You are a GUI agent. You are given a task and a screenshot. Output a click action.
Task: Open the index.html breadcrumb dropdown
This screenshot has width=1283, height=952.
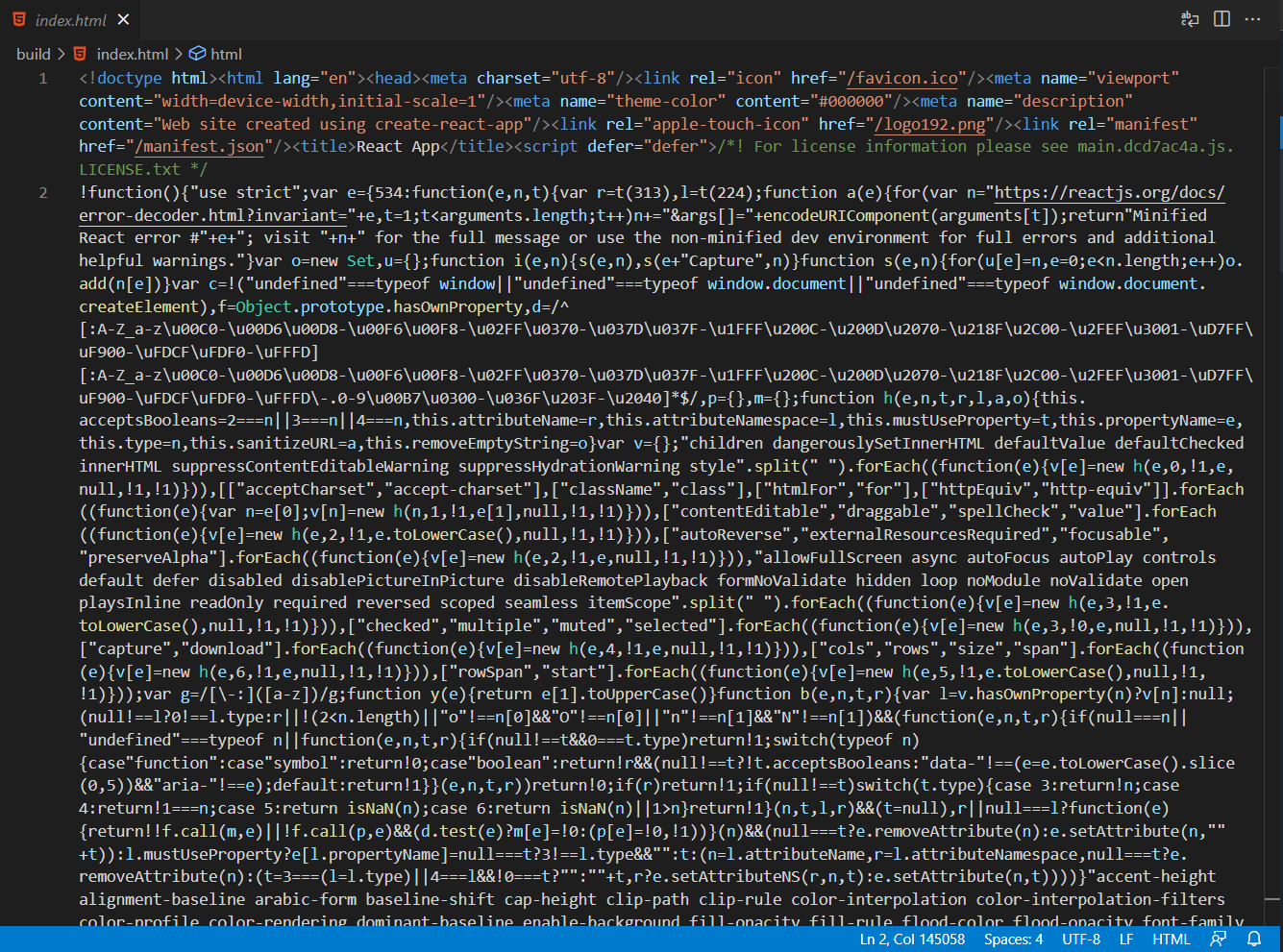[x=134, y=54]
